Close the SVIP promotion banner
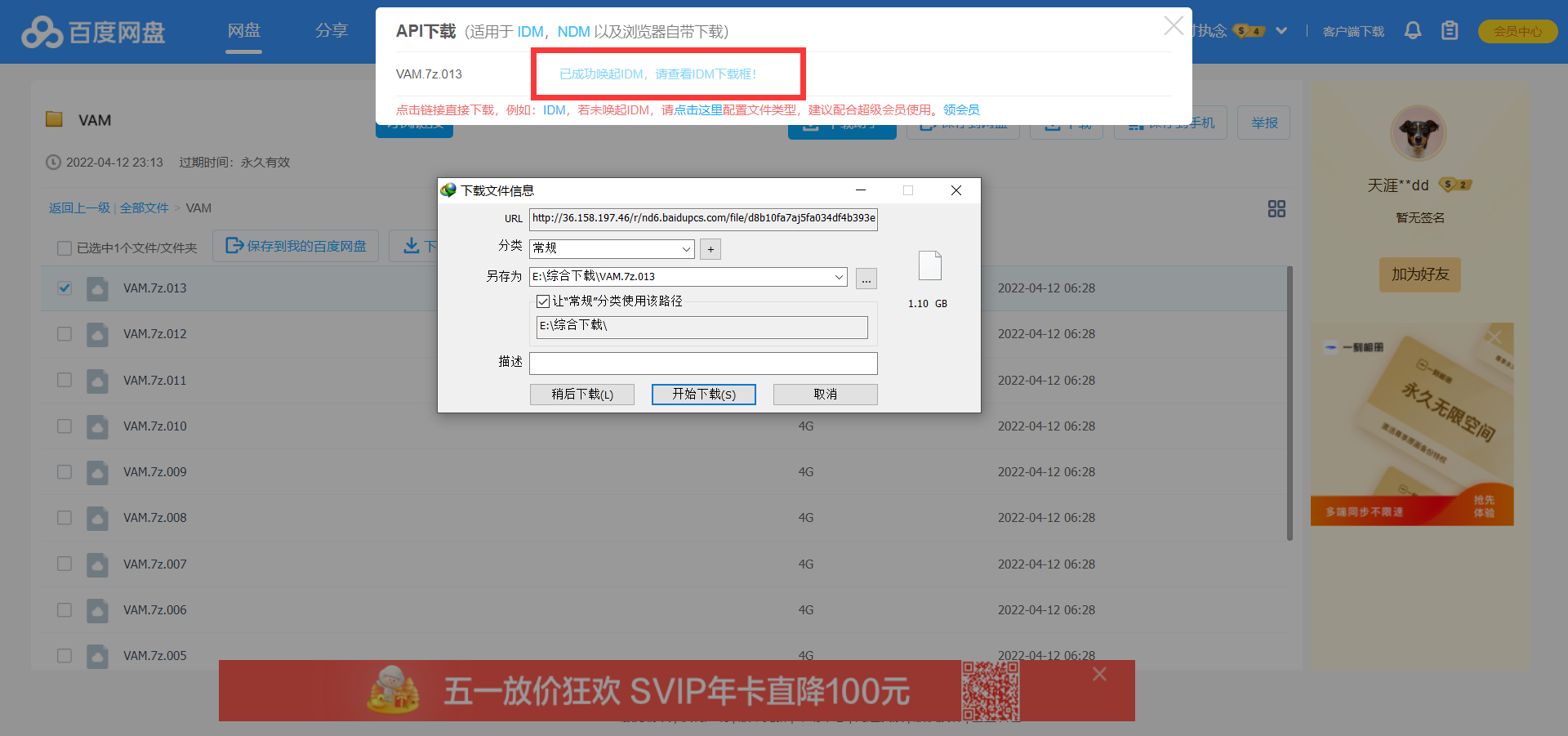 [1100, 674]
